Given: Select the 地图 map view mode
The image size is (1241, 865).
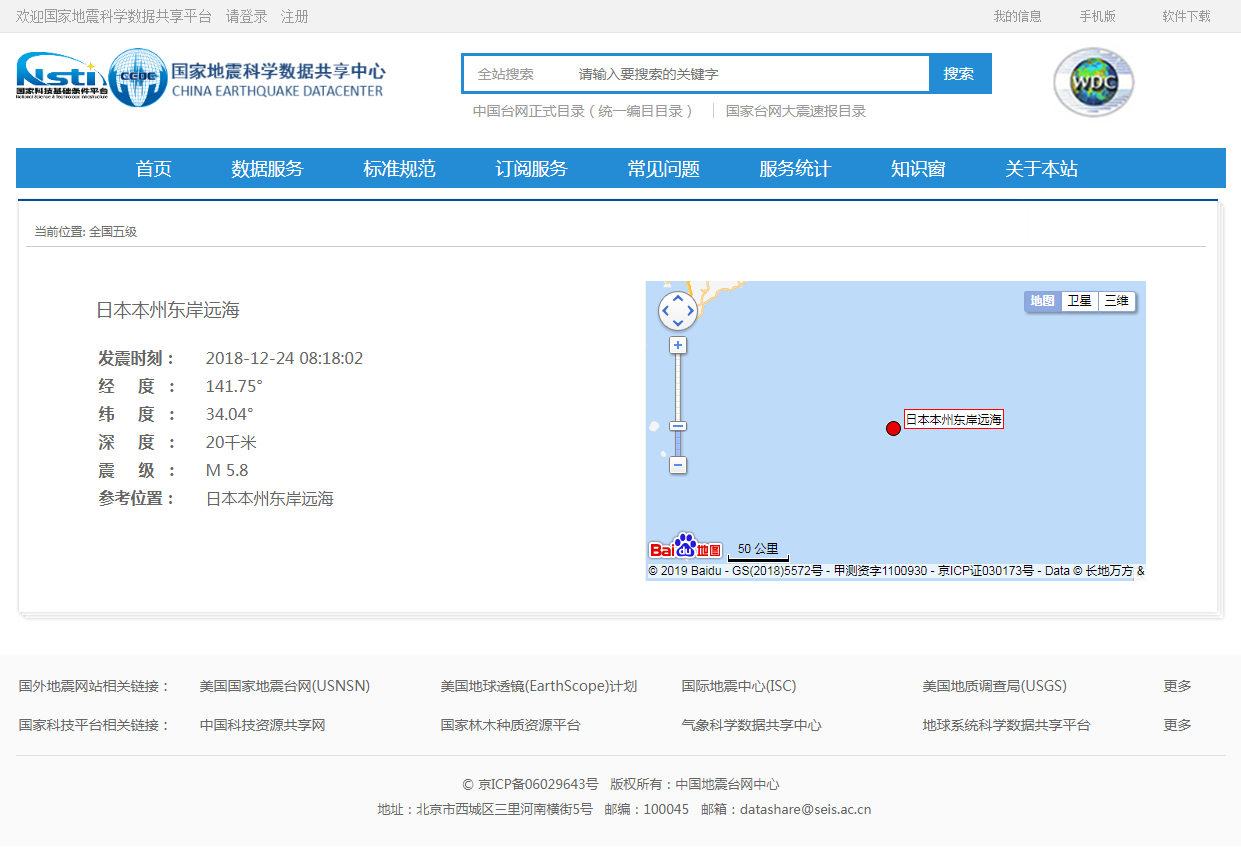Looking at the screenshot, I should click(x=1043, y=300).
